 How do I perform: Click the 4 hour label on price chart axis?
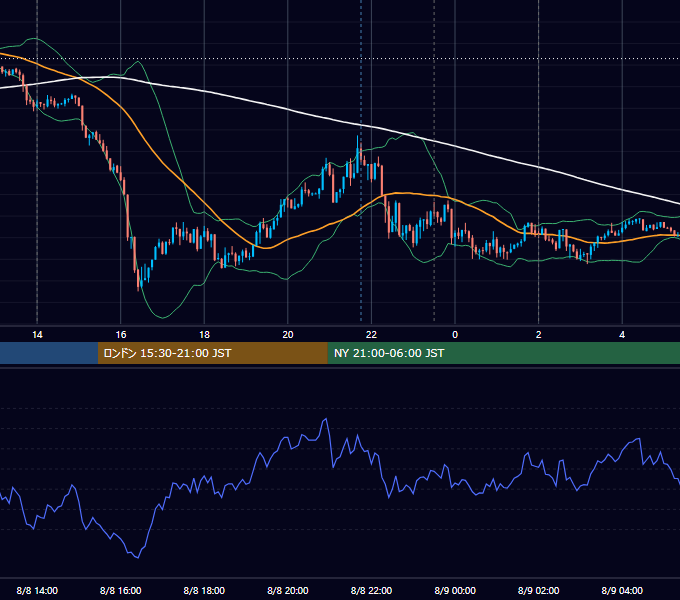click(x=622, y=335)
